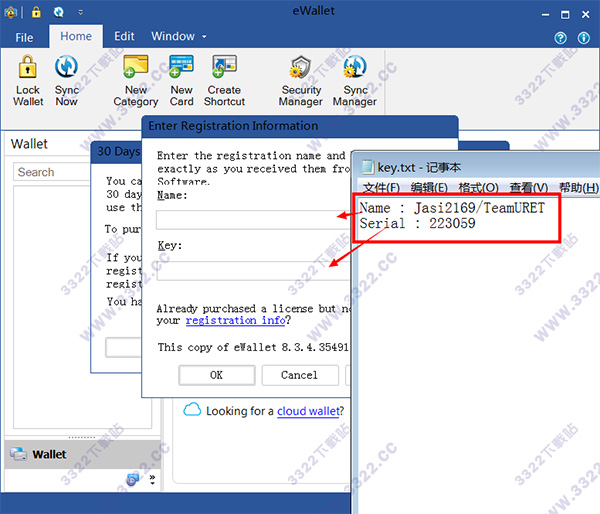
Task: Click the padlock quick-access icon
Action: (x=36, y=12)
